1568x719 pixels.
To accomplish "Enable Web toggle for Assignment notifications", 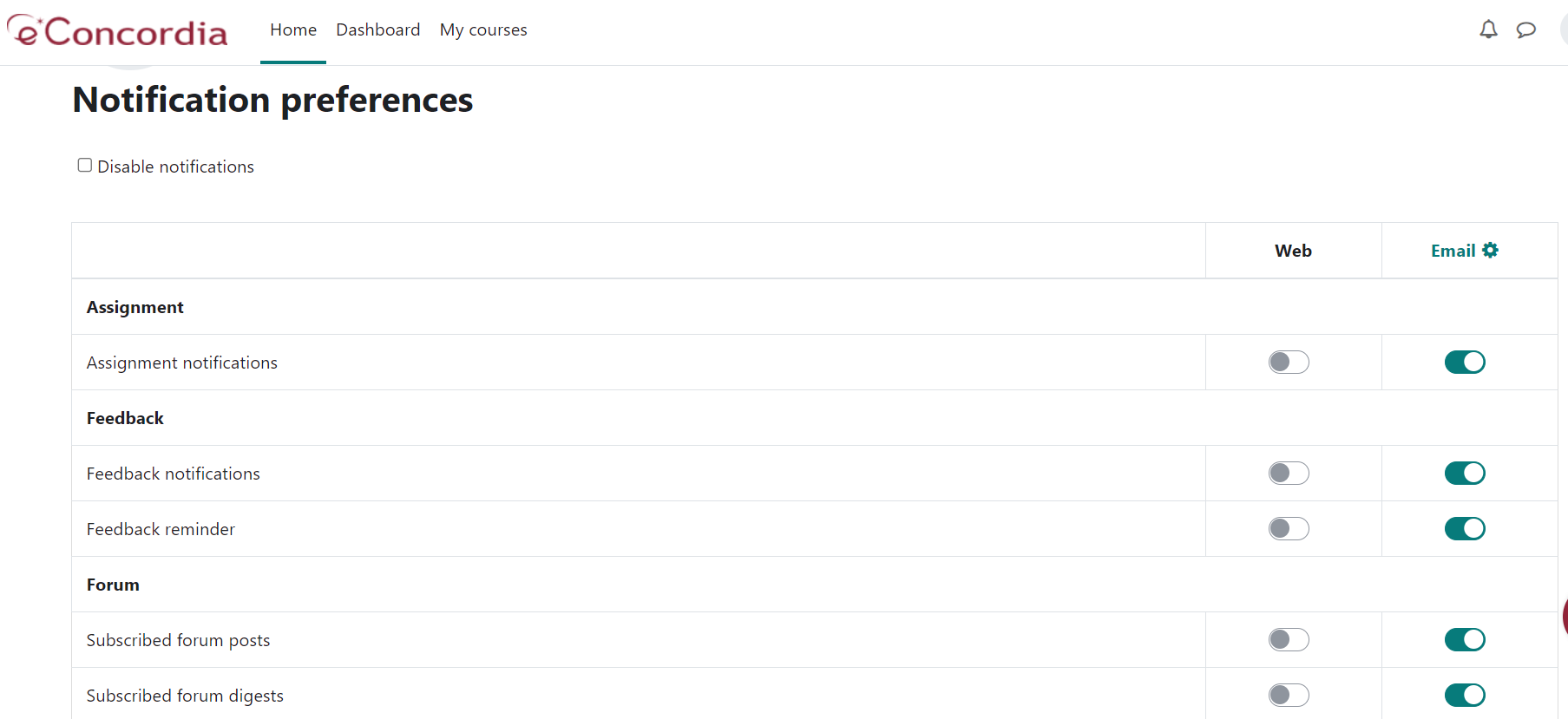I will coord(1289,362).
